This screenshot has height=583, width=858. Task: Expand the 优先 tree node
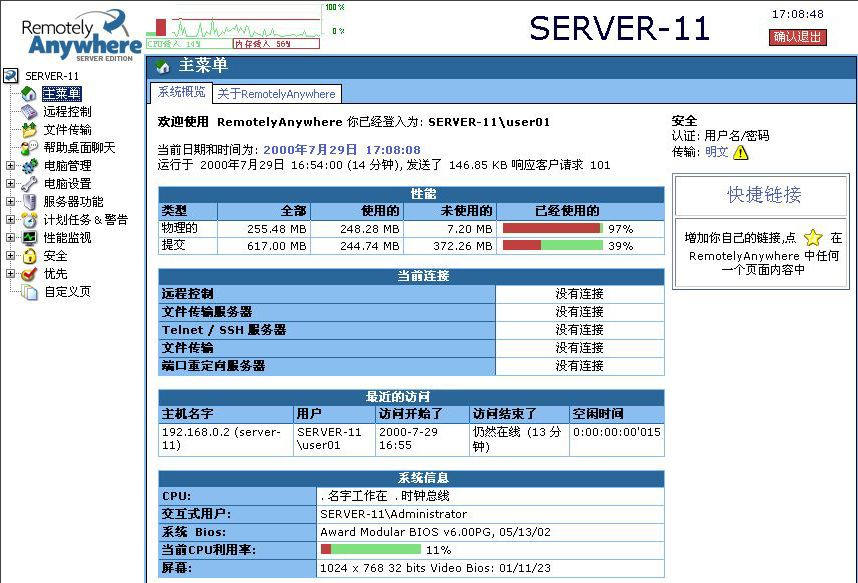(x=10, y=274)
